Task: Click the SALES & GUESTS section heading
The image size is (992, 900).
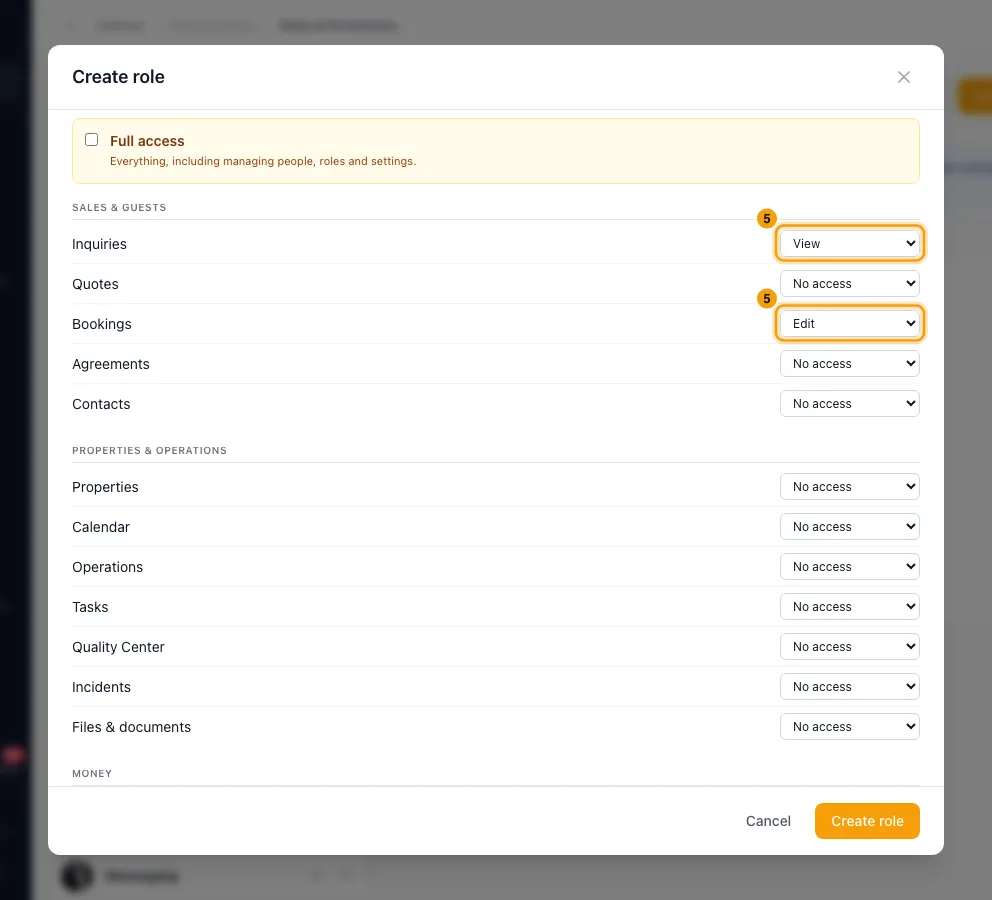Action: click(119, 207)
